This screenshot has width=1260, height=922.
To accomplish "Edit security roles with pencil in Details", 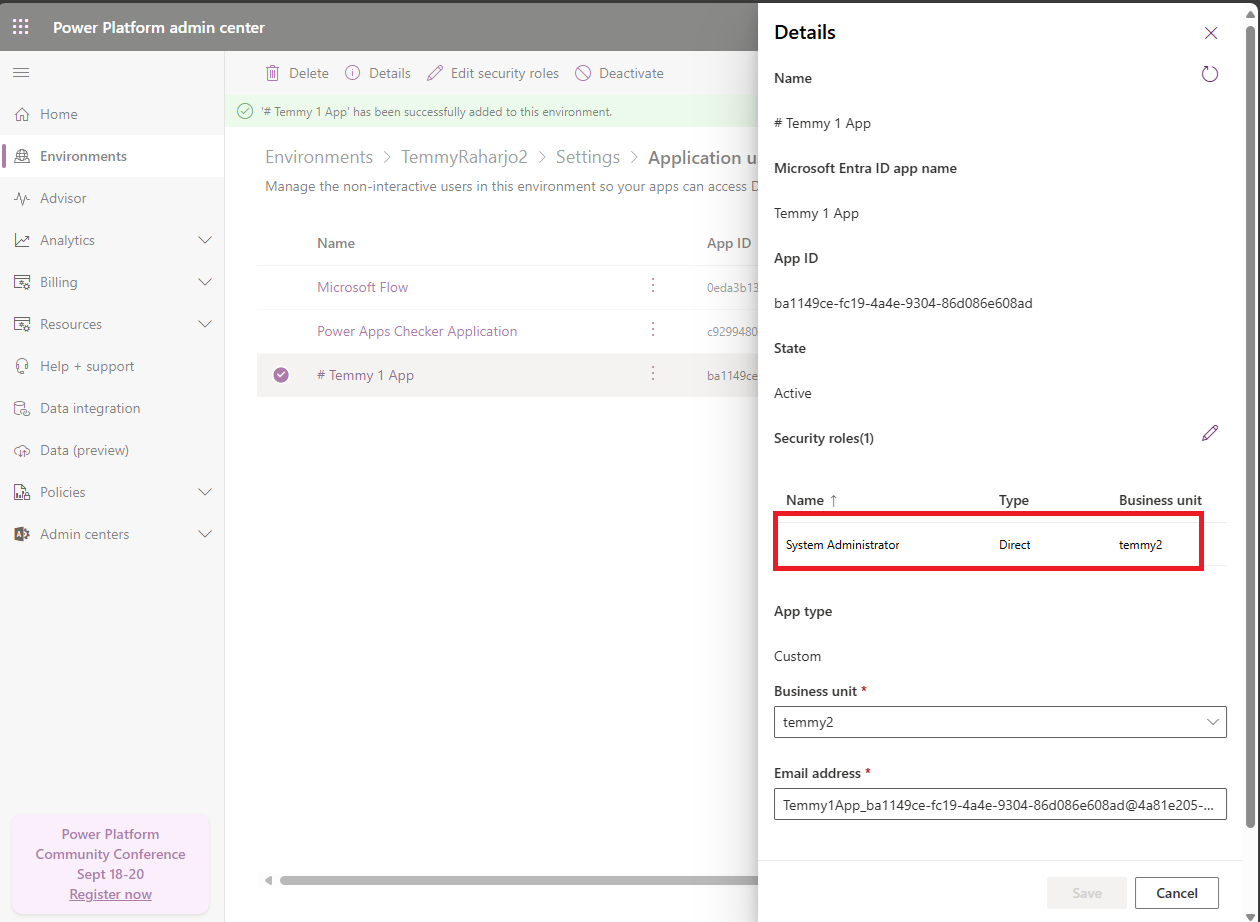I will click(1210, 433).
